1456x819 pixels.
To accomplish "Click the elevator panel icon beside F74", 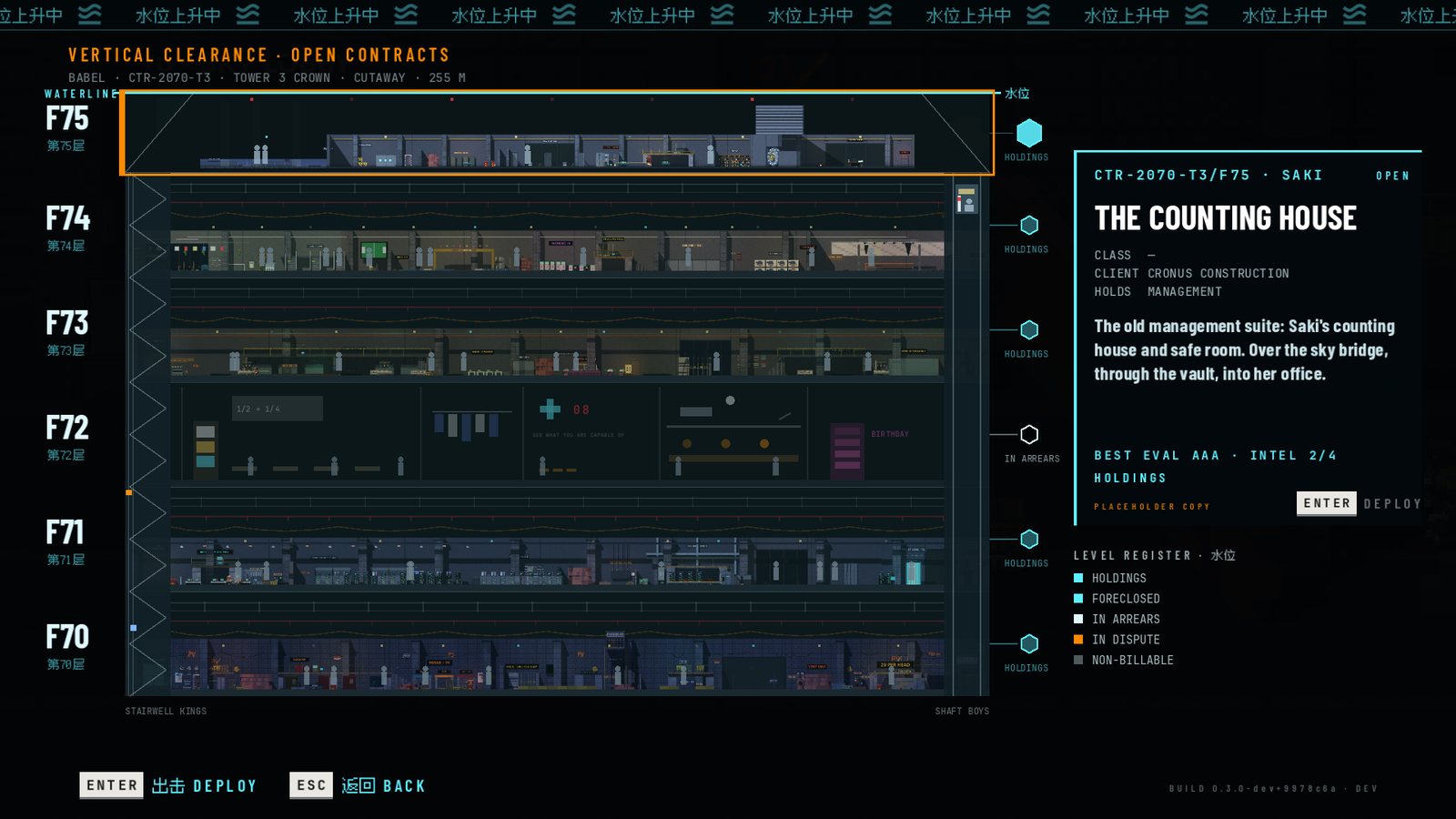I will point(966,198).
